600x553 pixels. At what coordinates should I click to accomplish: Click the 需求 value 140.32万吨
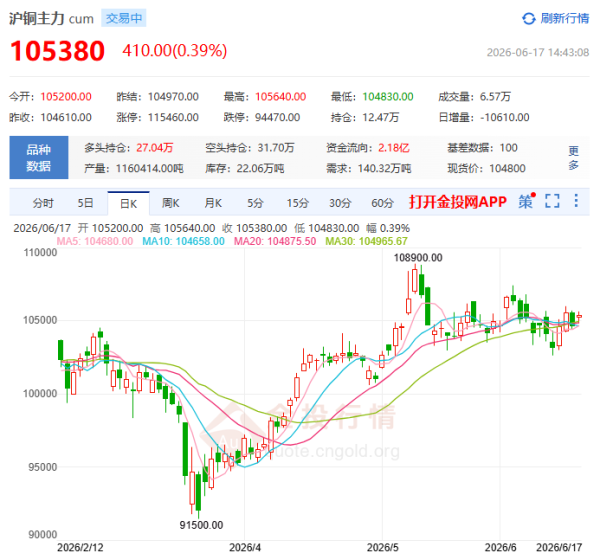tap(385, 168)
